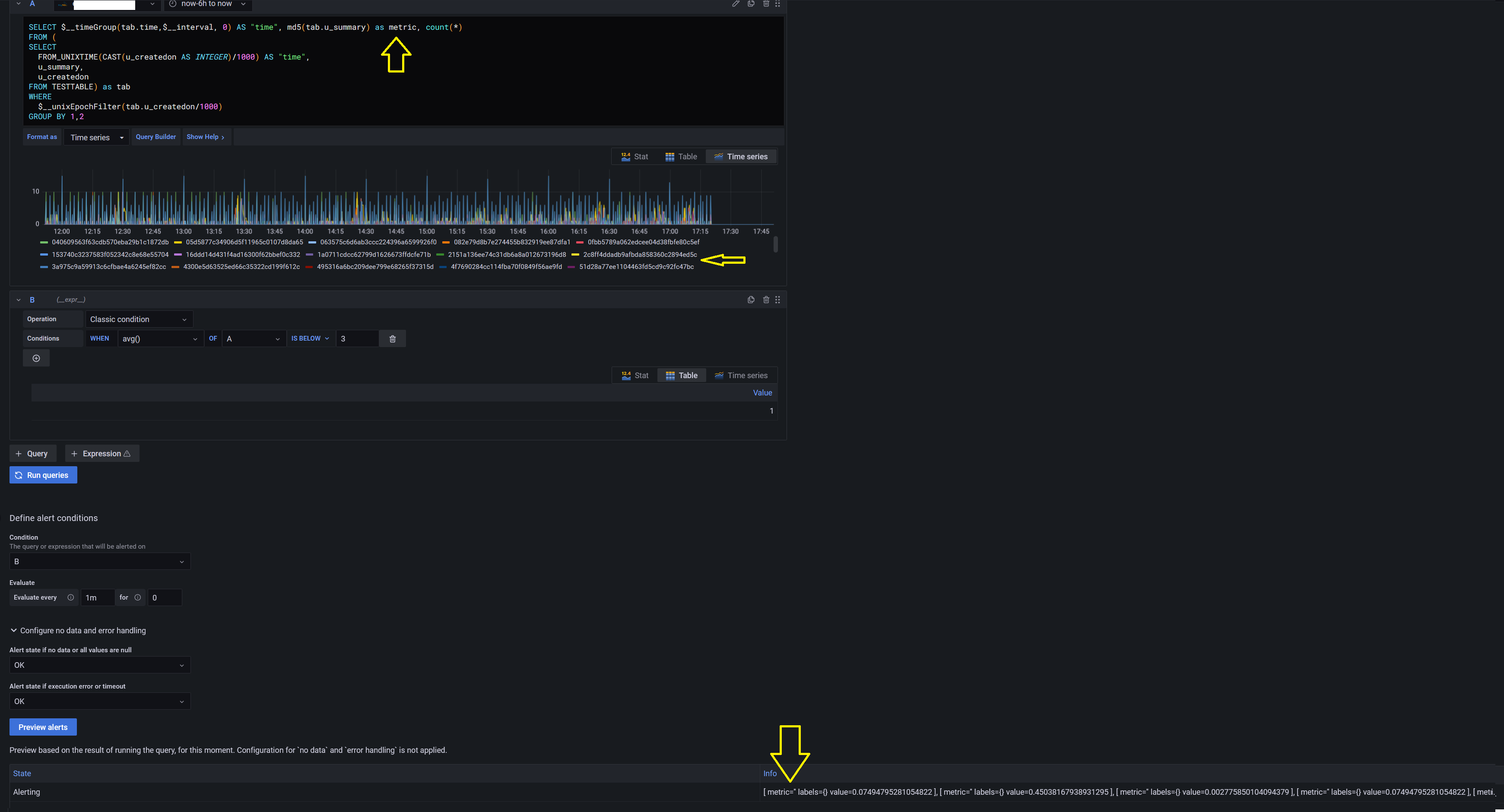Switch to Table view for query A results

tap(680, 156)
